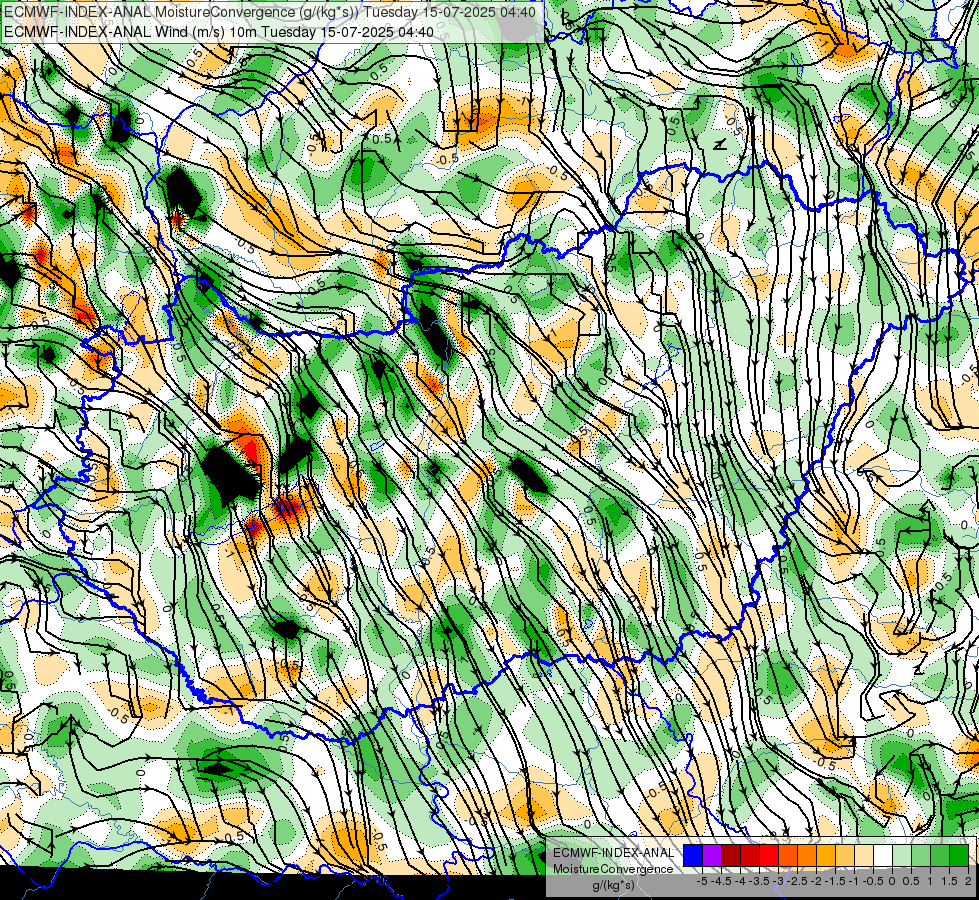
Task: Click the '-4.5' legend scale value
Action: pyautogui.click(x=721, y=881)
